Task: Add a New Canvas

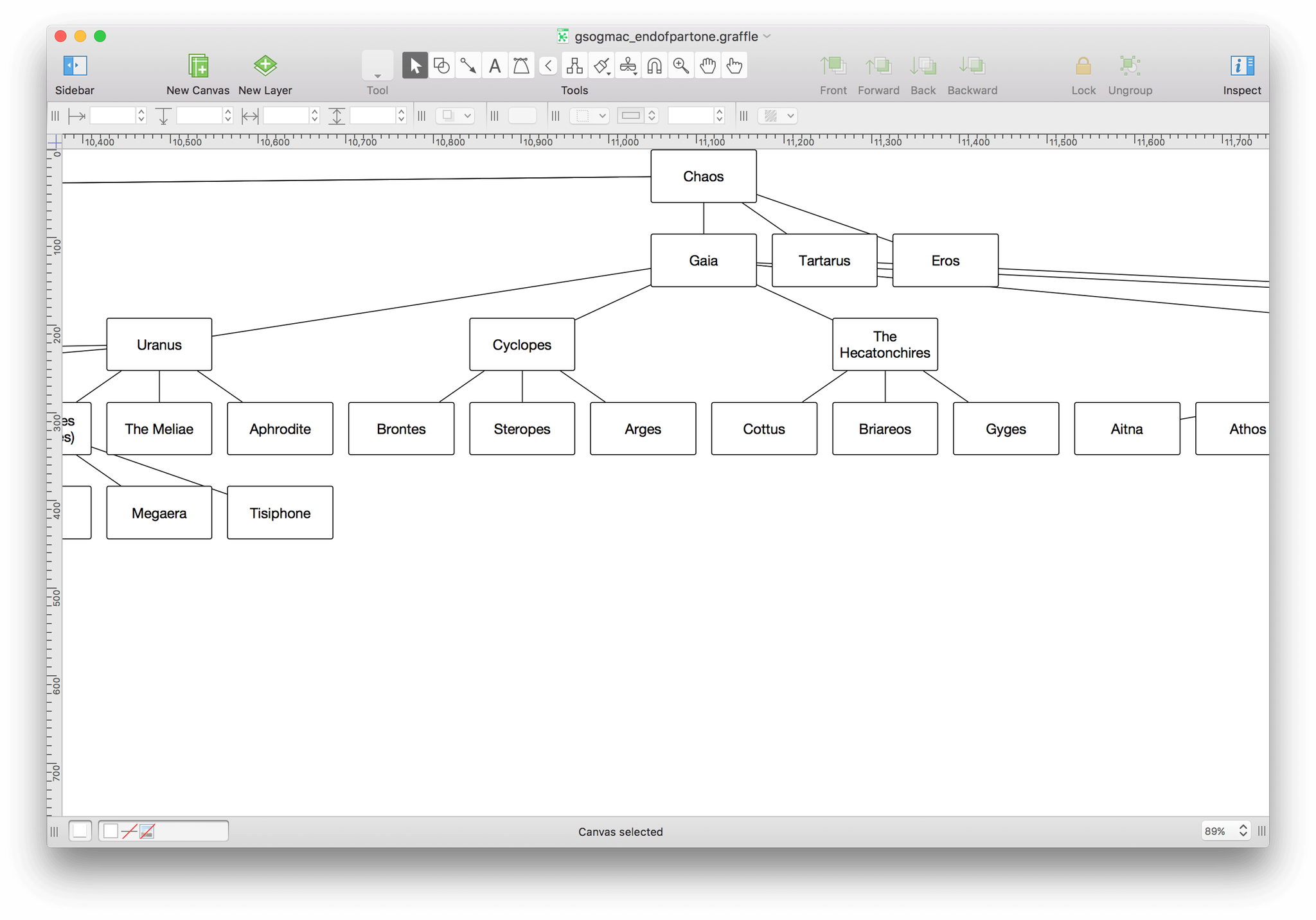Action: [198, 66]
